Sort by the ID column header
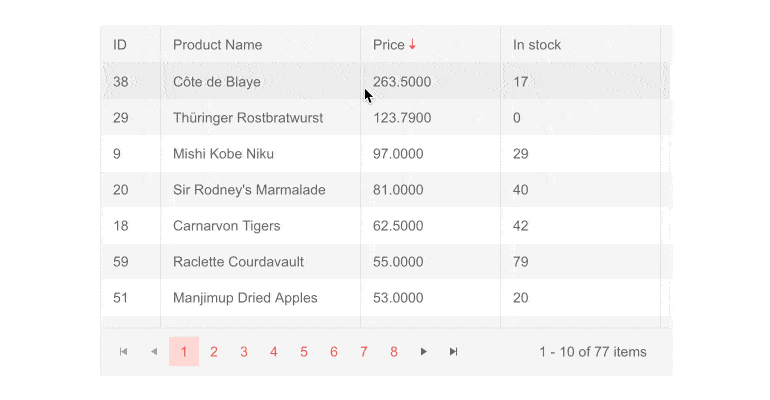 click(120, 45)
